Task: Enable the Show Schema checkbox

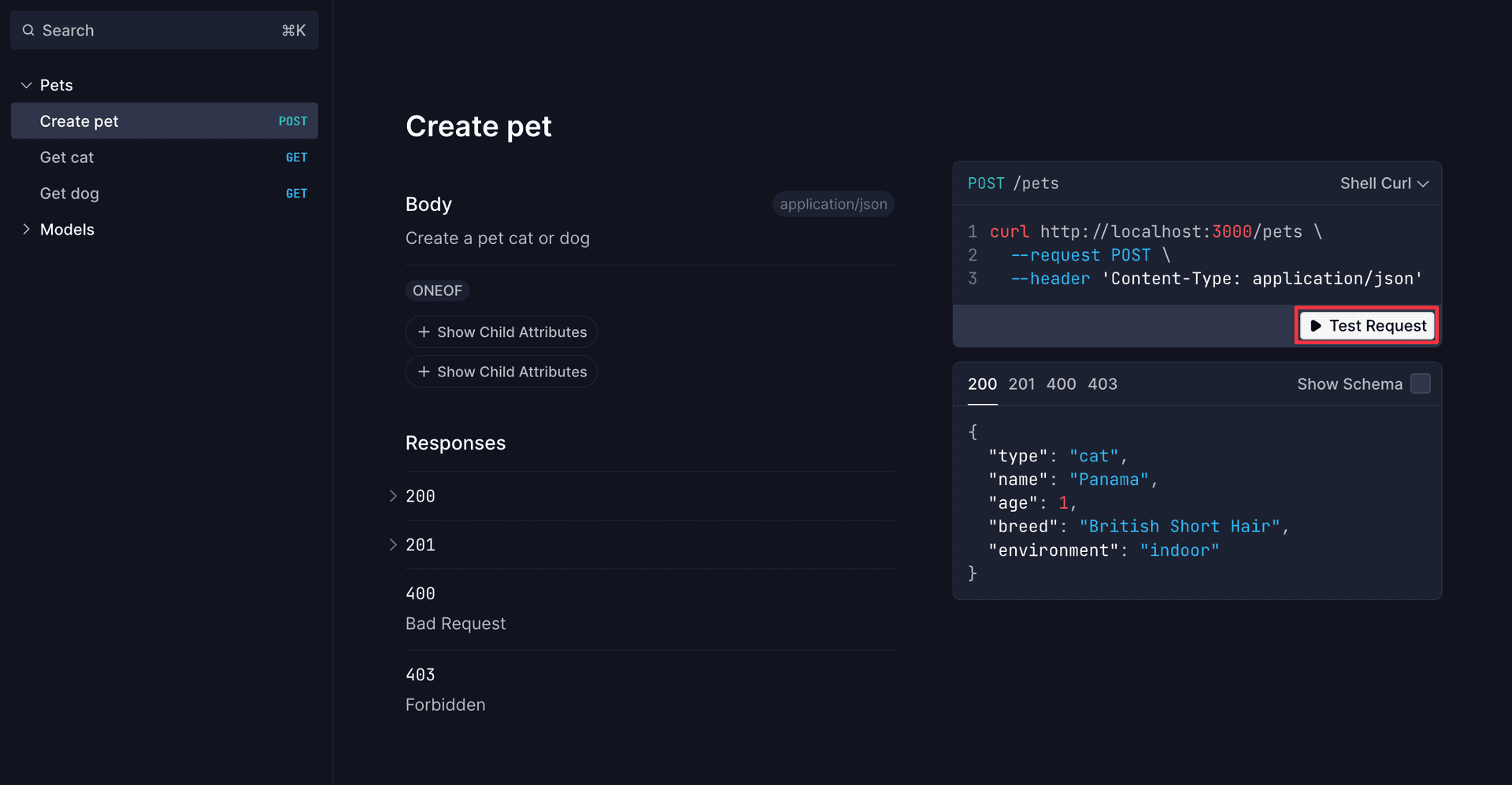Action: point(1420,383)
